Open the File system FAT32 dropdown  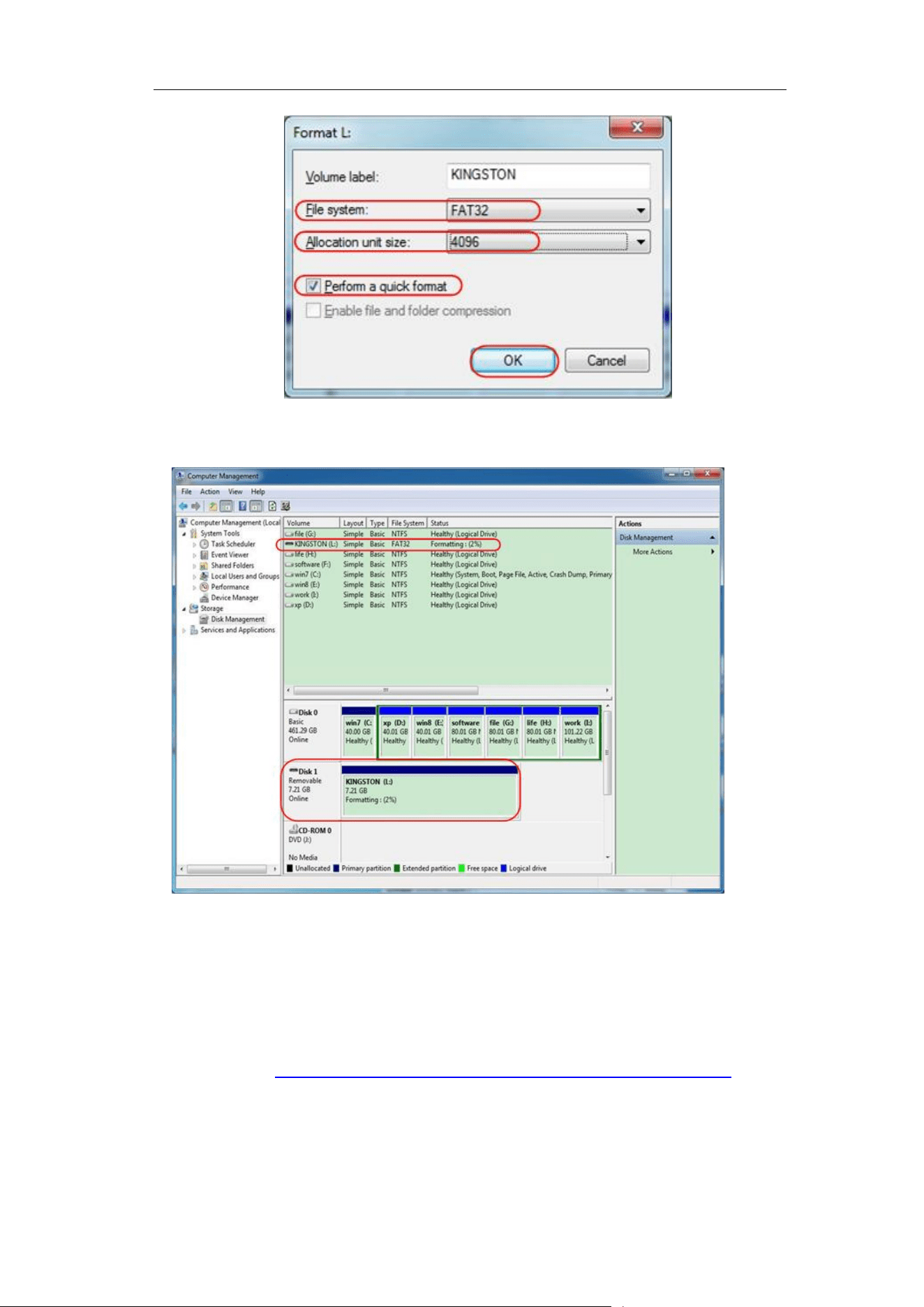point(549,210)
